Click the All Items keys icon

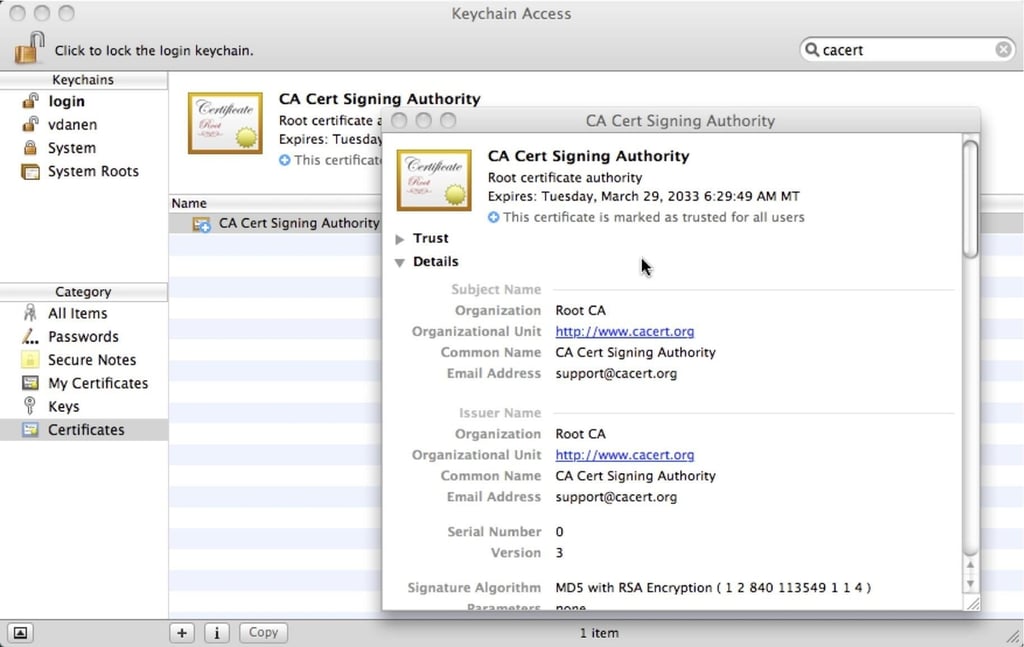30,313
